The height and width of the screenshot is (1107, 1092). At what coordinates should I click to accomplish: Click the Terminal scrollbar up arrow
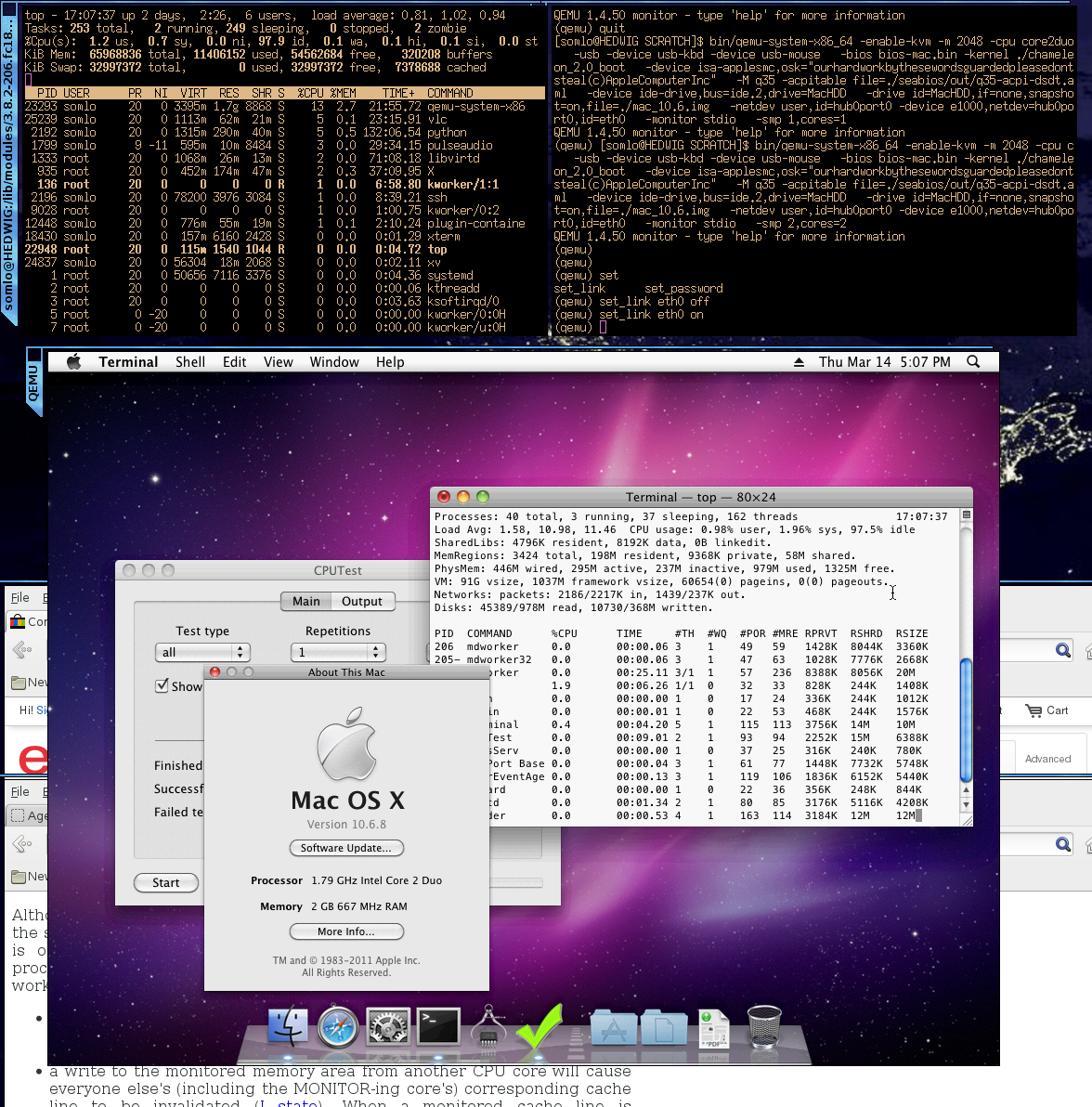[x=967, y=790]
